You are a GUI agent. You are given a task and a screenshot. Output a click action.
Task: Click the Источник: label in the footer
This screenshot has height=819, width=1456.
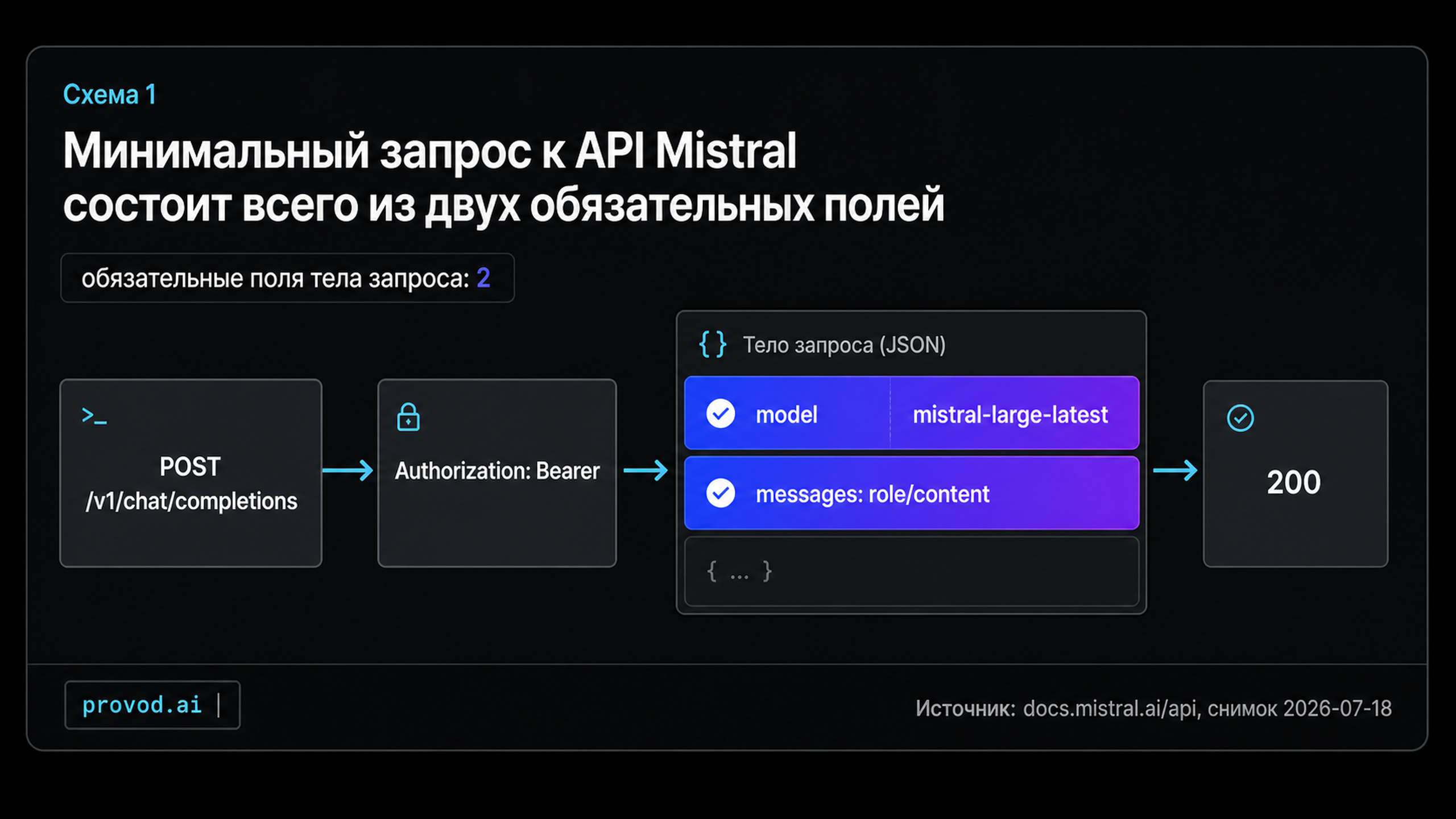tap(965, 709)
